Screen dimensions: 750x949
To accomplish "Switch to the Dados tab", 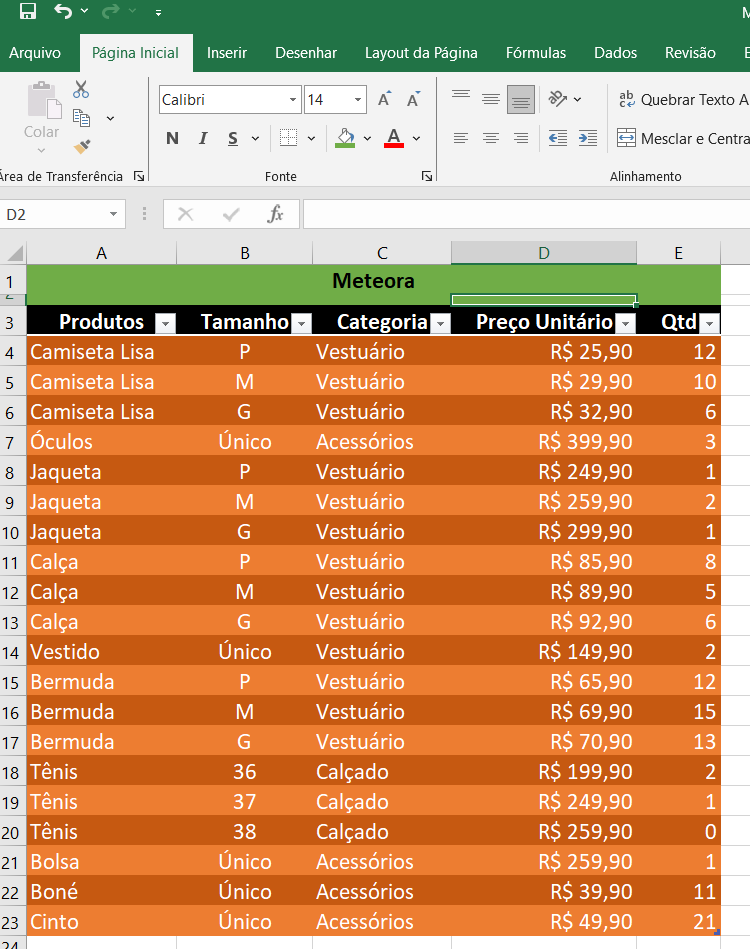I will coord(616,53).
